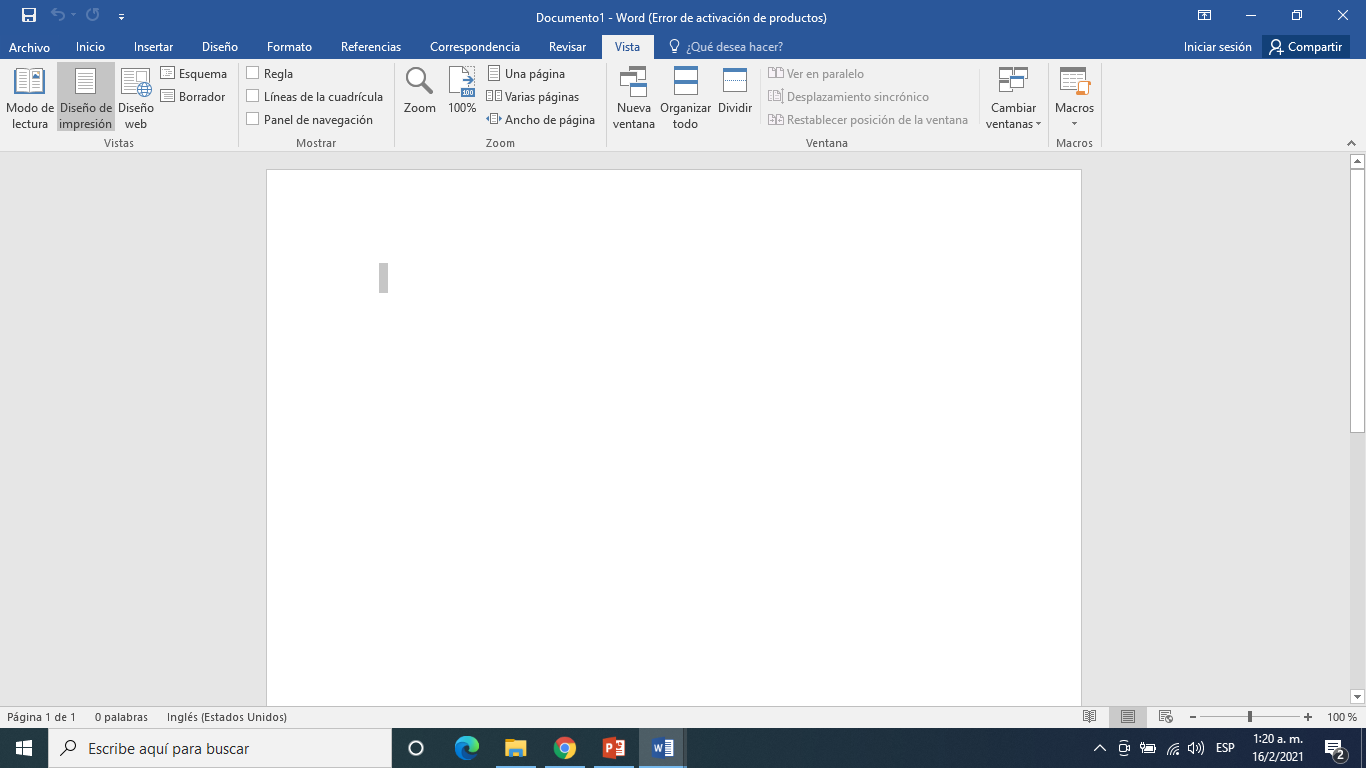Viewport: 1366px width, 768px height.
Task: Enable the Regla checkbox
Action: 253,73
